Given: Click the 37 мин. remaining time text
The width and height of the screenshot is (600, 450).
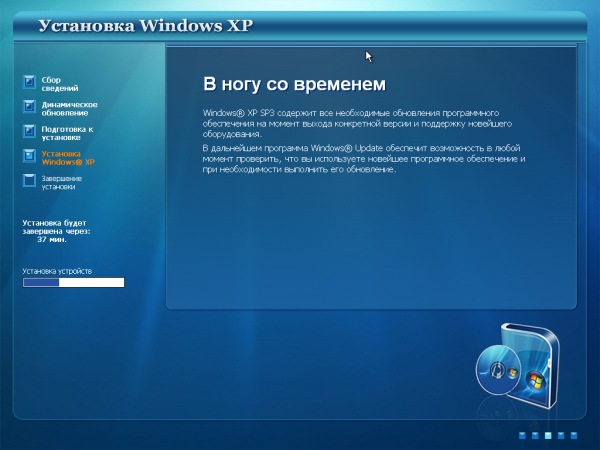Looking at the screenshot, I should click(x=52, y=240).
